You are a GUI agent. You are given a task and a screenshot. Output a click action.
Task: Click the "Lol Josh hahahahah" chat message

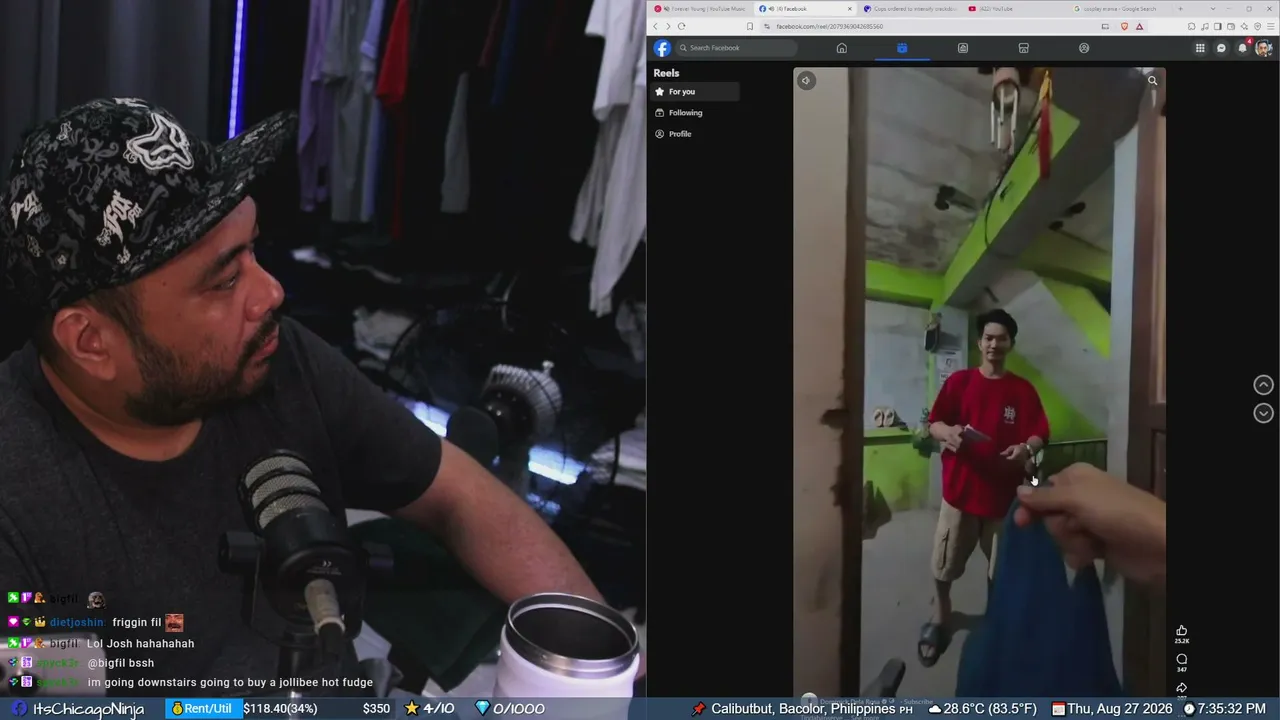click(141, 644)
